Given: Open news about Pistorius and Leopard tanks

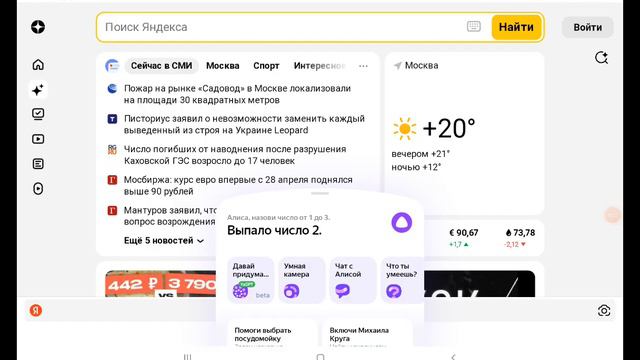Looking at the screenshot, I should [244, 124].
